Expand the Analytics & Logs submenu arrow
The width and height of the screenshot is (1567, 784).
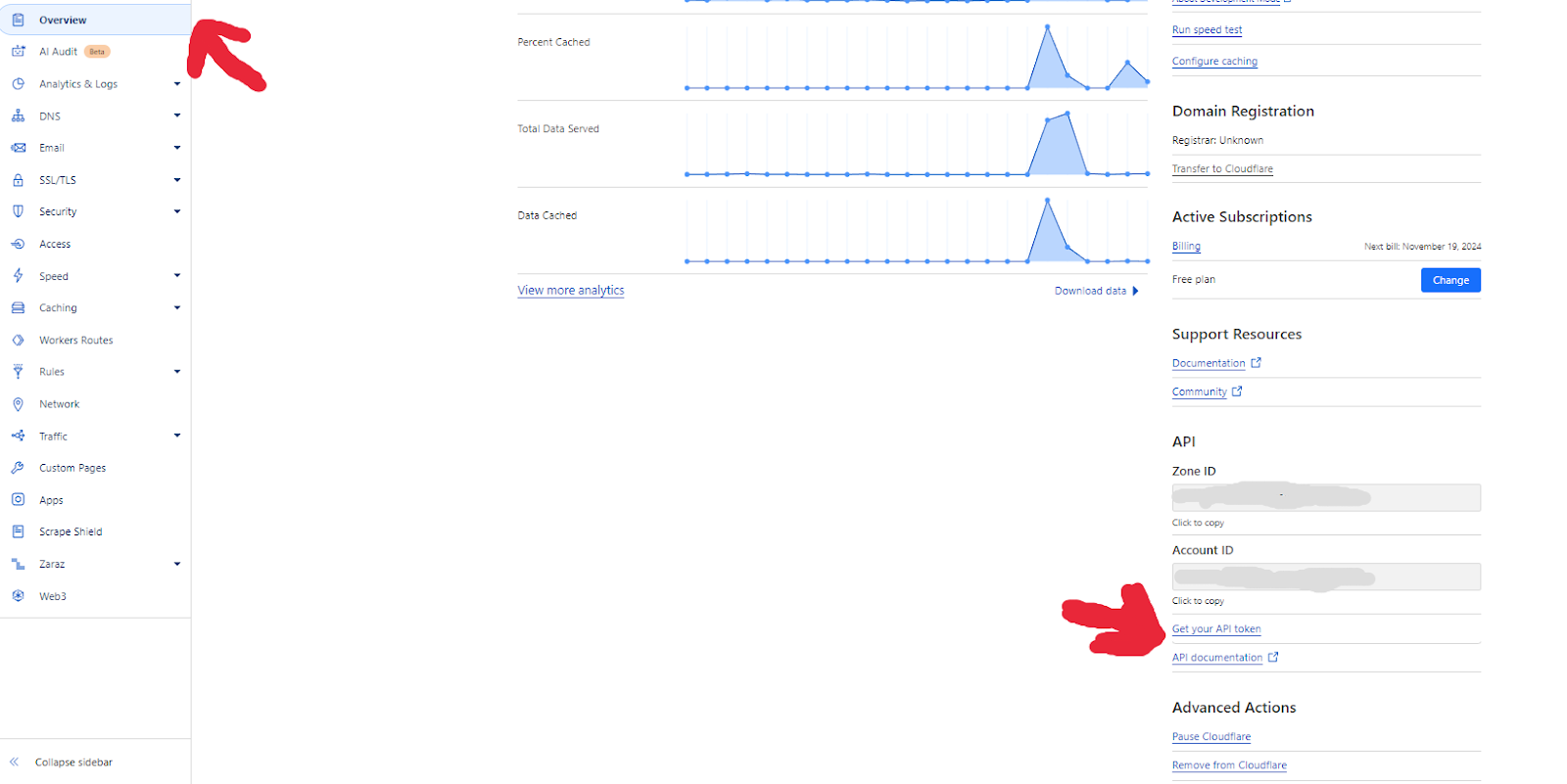point(177,84)
